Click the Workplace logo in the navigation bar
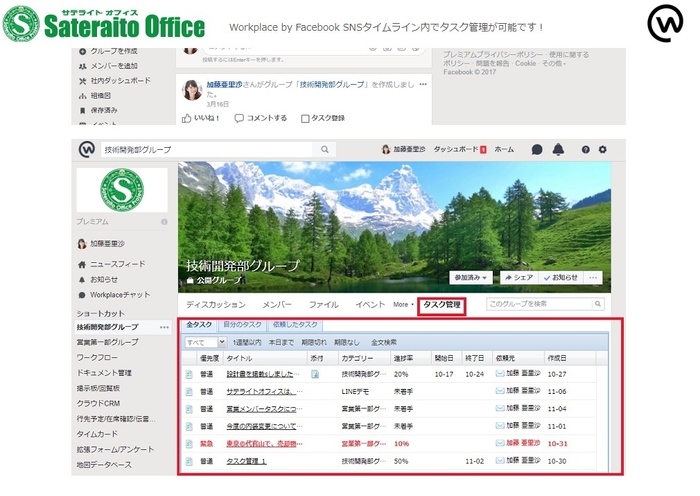Image resolution: width=700 pixels, height=496 pixels. [87, 149]
